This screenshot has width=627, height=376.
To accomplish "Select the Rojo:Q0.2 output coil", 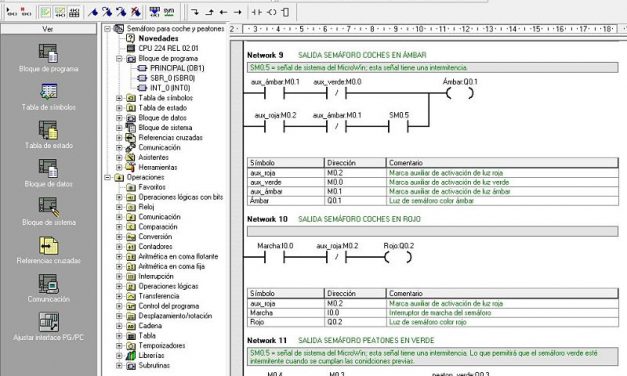I will click(x=398, y=258).
